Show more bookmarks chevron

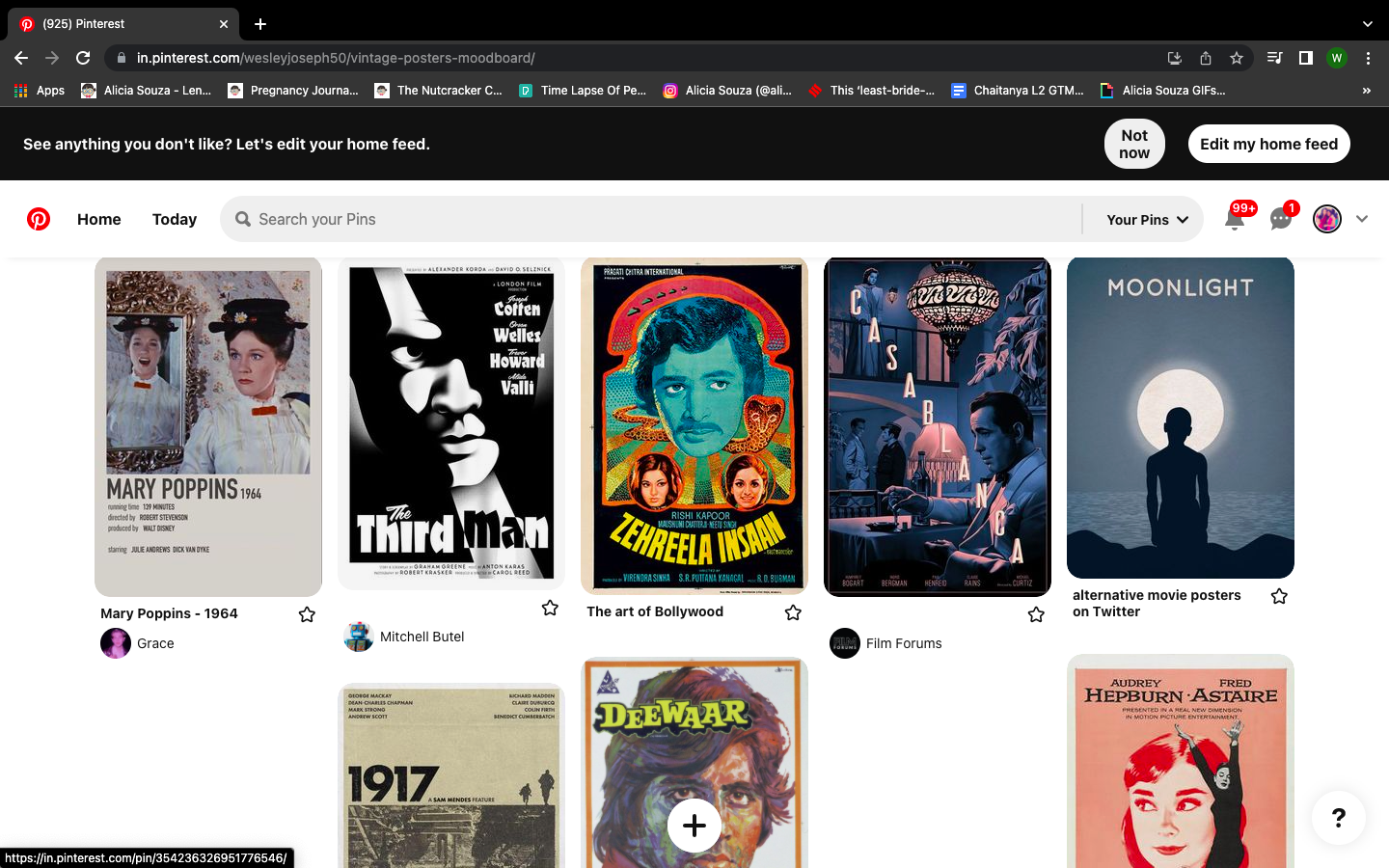[x=1366, y=91]
